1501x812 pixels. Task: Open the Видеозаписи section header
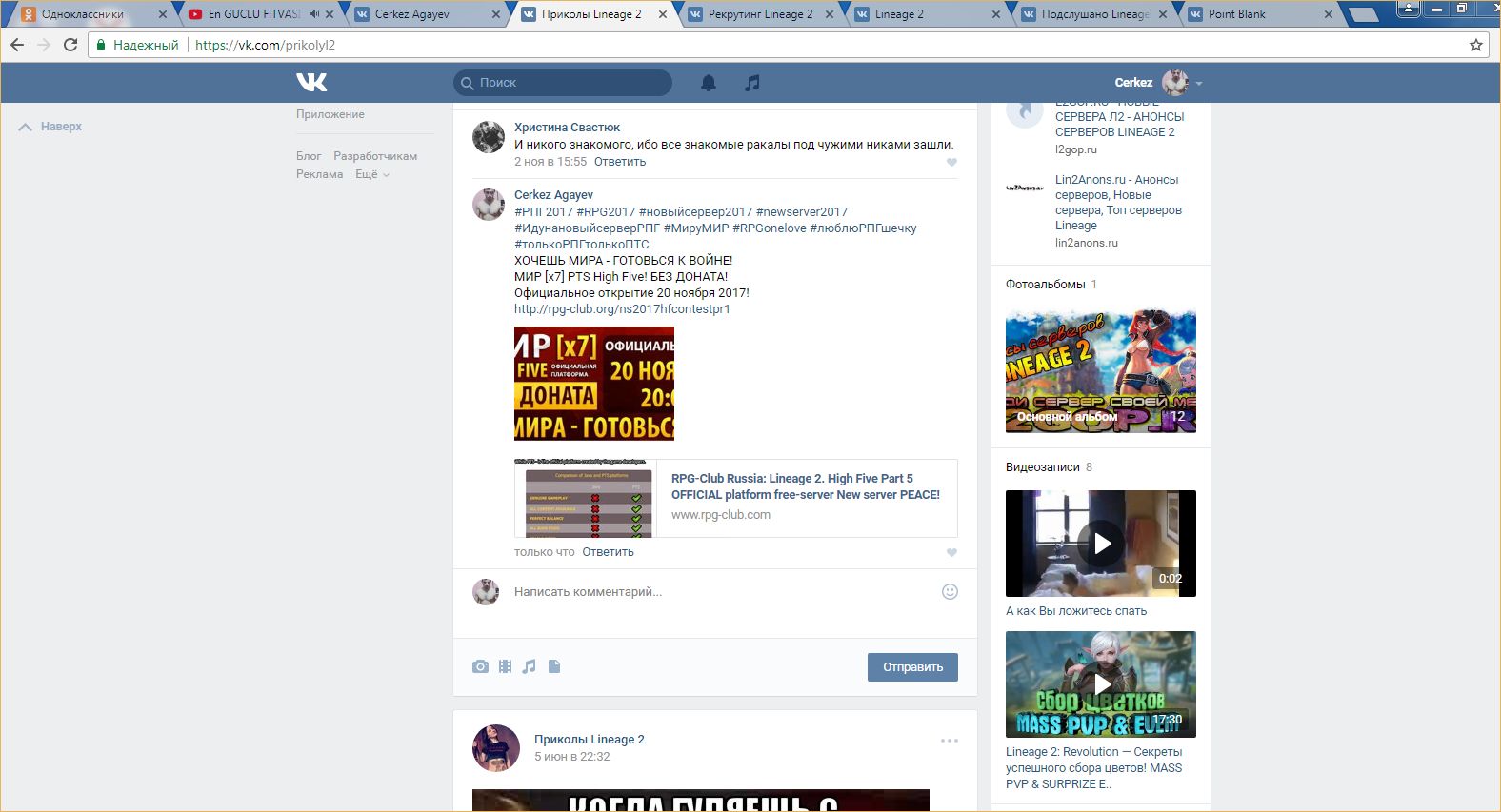[x=1043, y=467]
